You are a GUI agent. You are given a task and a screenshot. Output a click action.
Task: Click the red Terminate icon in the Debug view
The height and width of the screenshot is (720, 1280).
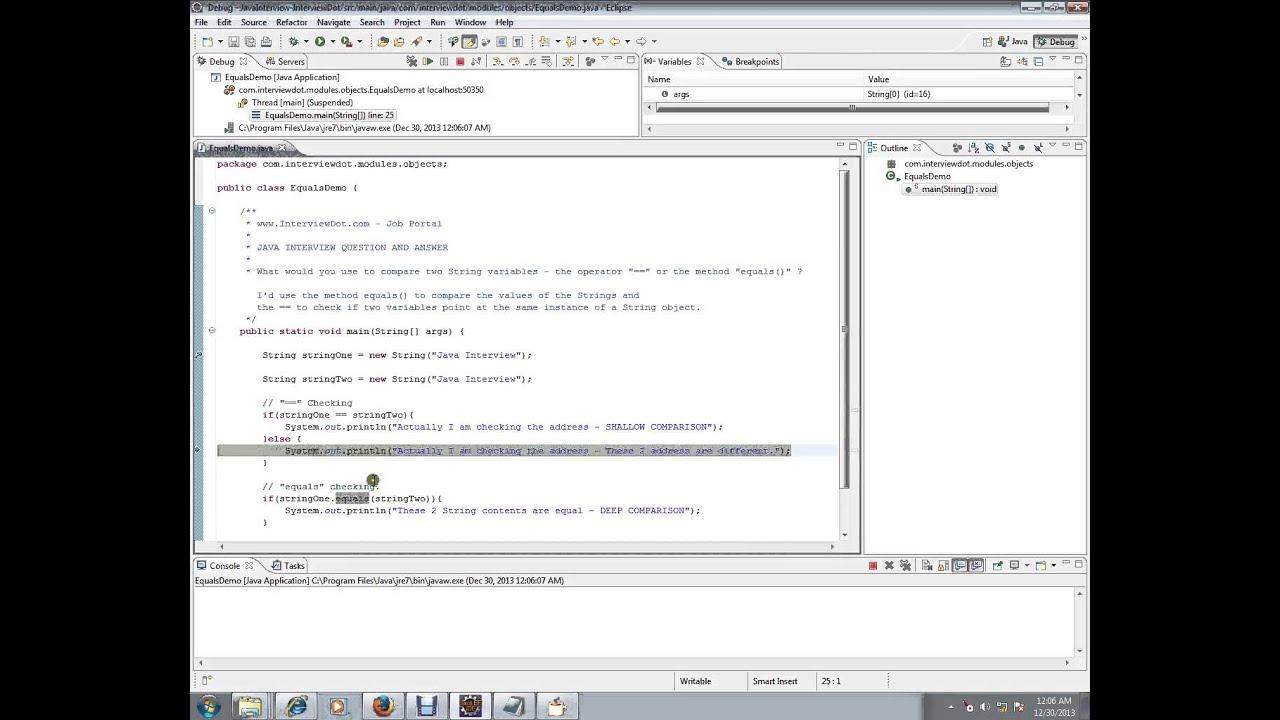(460, 61)
